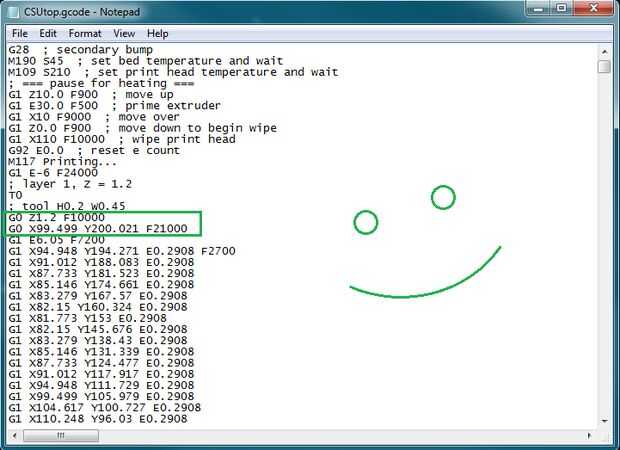
Task: Click the line 'G92 E0.0 ; reset e count'
Action: [94, 151]
